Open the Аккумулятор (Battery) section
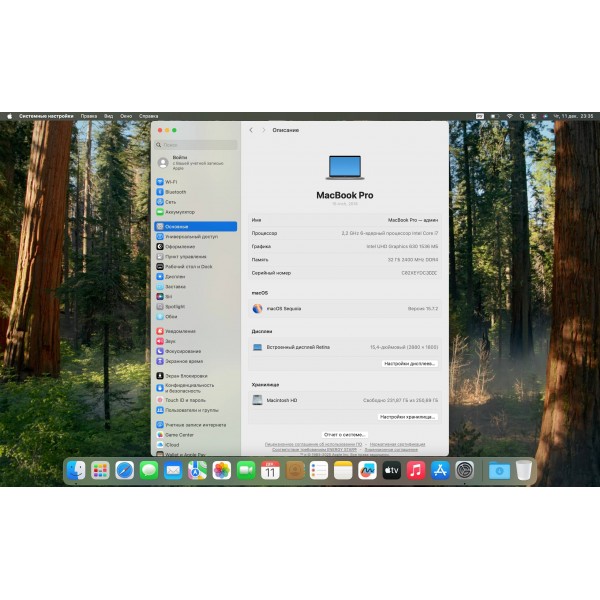Image resolution: width=600 pixels, height=600 pixels. (180, 212)
